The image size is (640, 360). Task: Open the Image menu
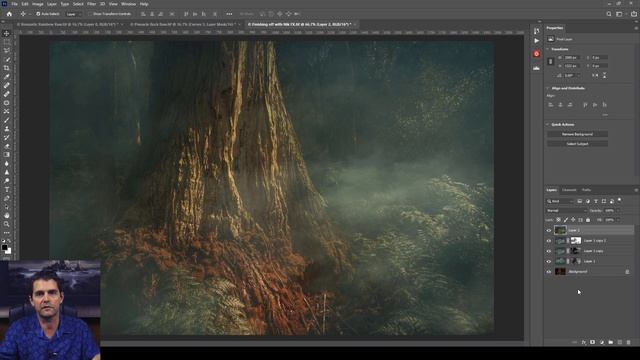point(38,4)
